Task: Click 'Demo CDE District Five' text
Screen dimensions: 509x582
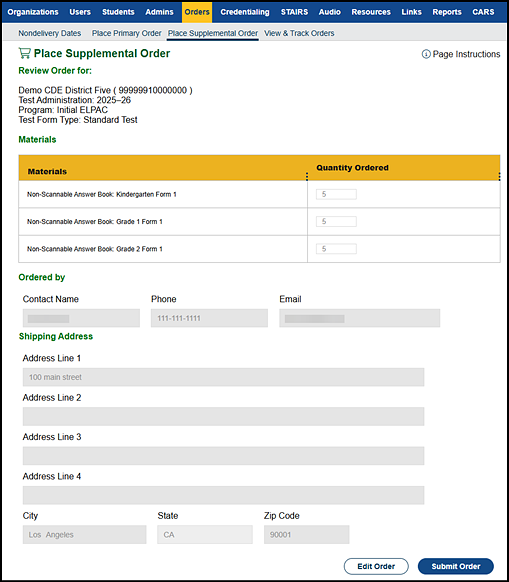Action: point(65,90)
